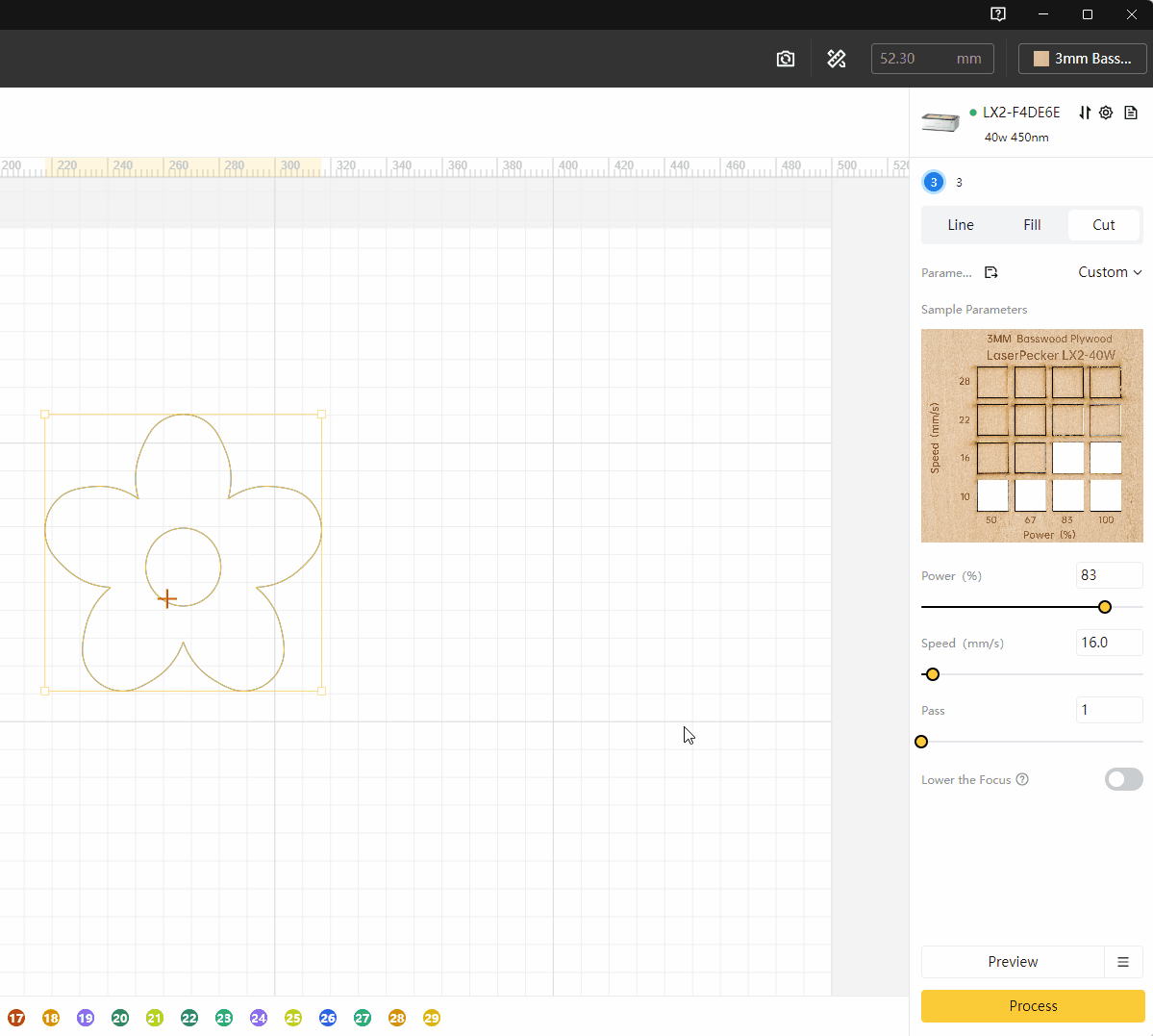
Task: Switch to the Line tab
Action: click(x=961, y=225)
